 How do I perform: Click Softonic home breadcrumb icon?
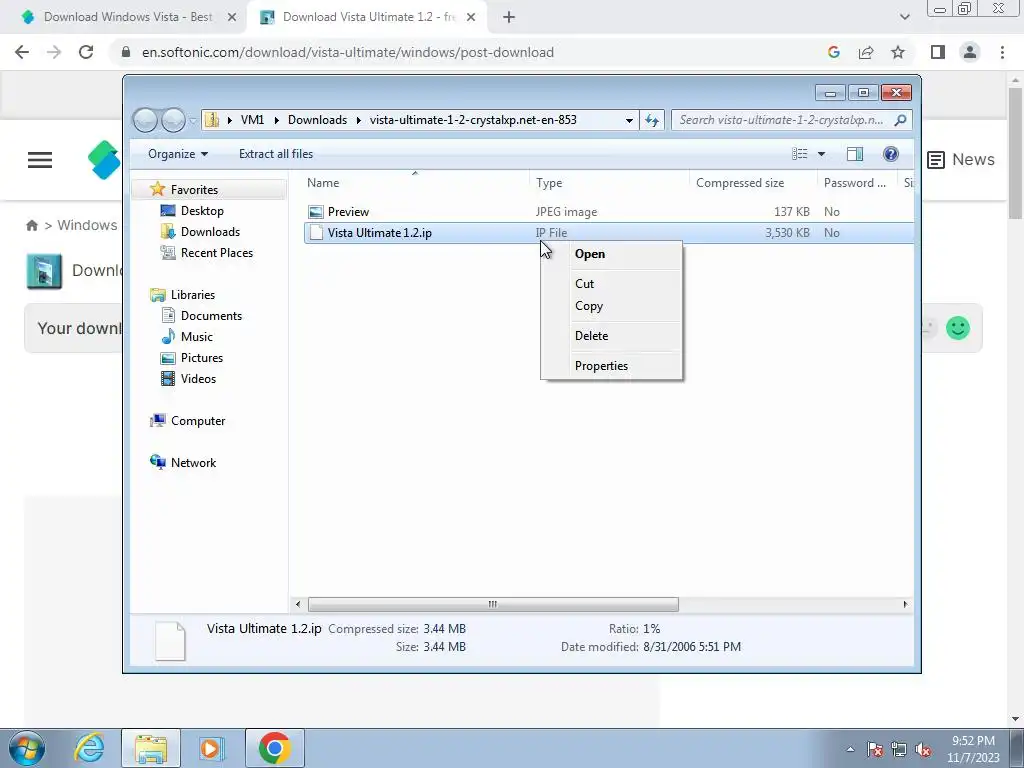pos(31,225)
